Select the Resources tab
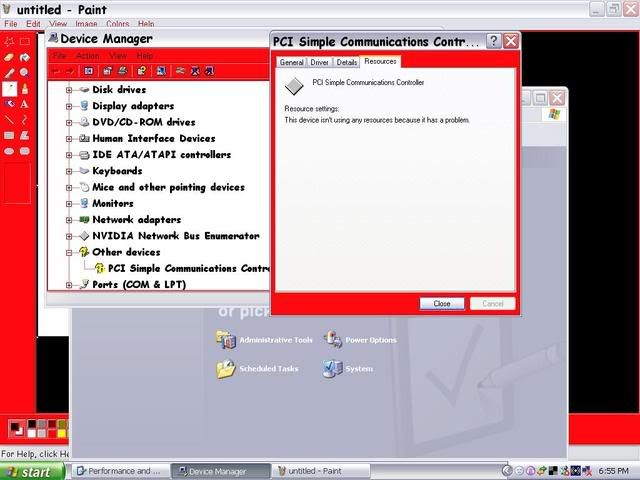640x480 pixels. tap(380, 61)
